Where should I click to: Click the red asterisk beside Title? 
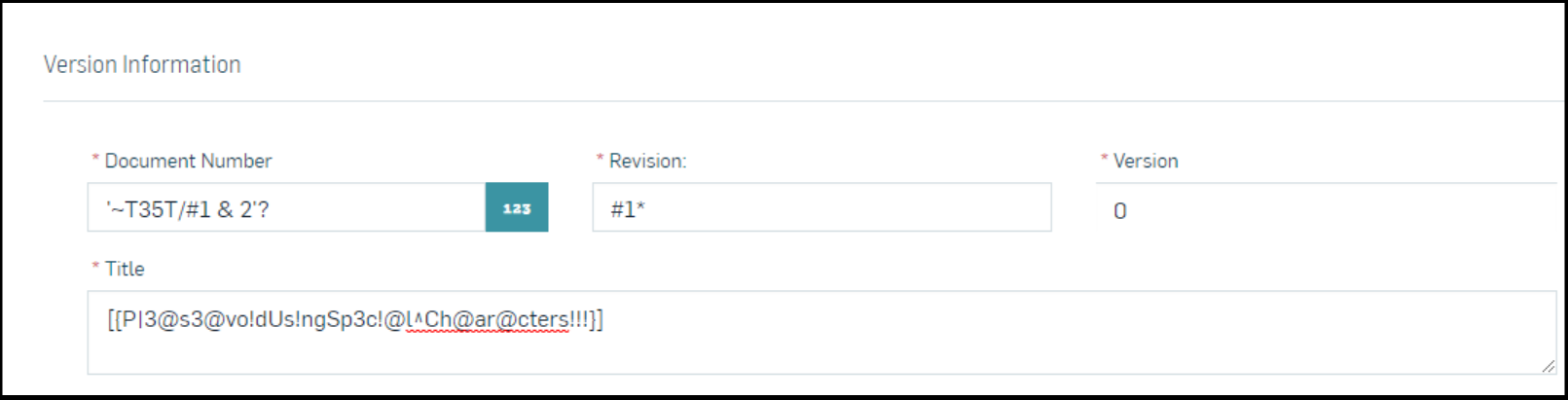click(95, 268)
